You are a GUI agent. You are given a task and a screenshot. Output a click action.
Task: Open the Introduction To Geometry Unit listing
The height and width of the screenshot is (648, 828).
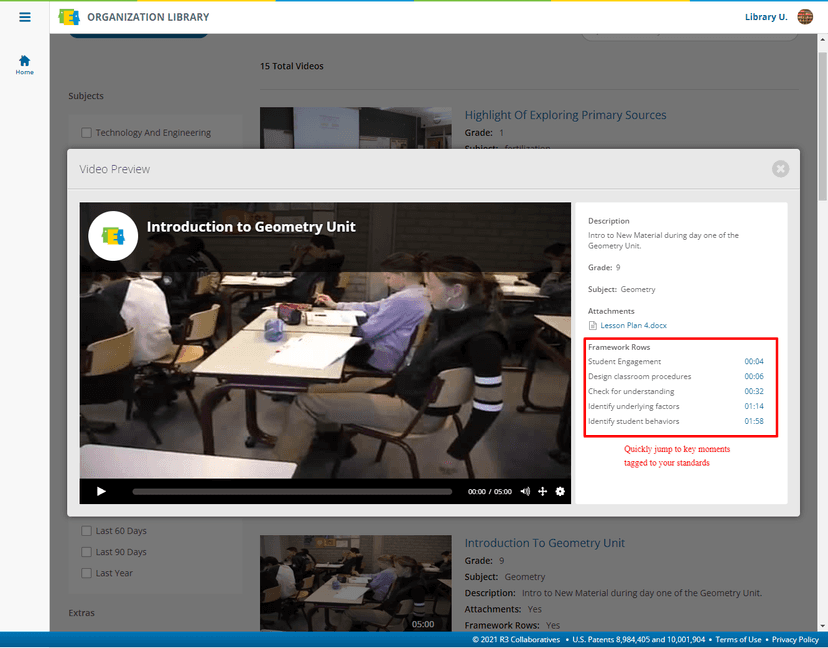pos(545,543)
